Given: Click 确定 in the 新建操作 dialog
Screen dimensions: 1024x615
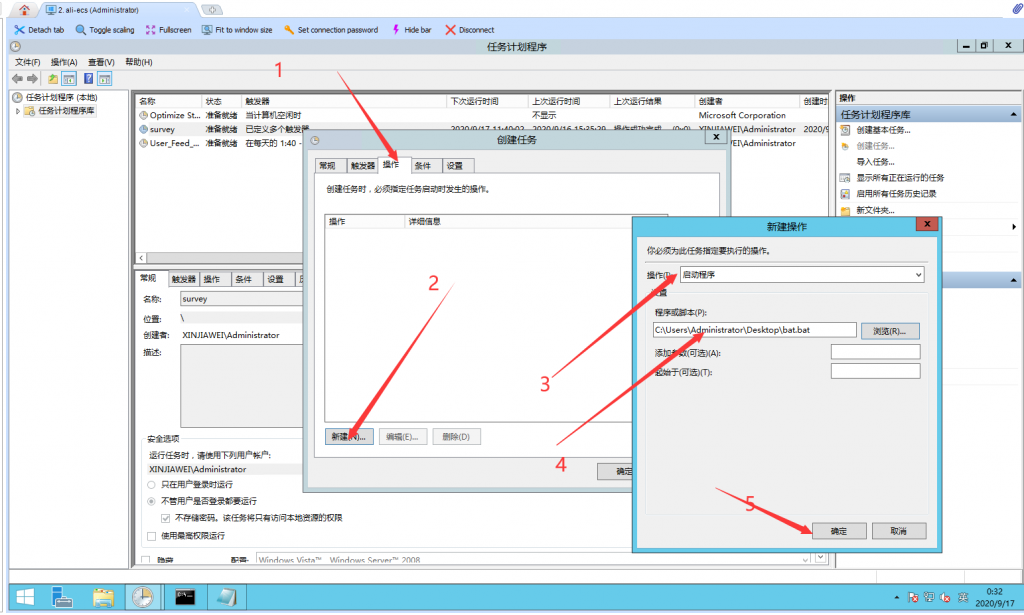Looking at the screenshot, I should point(838,531).
